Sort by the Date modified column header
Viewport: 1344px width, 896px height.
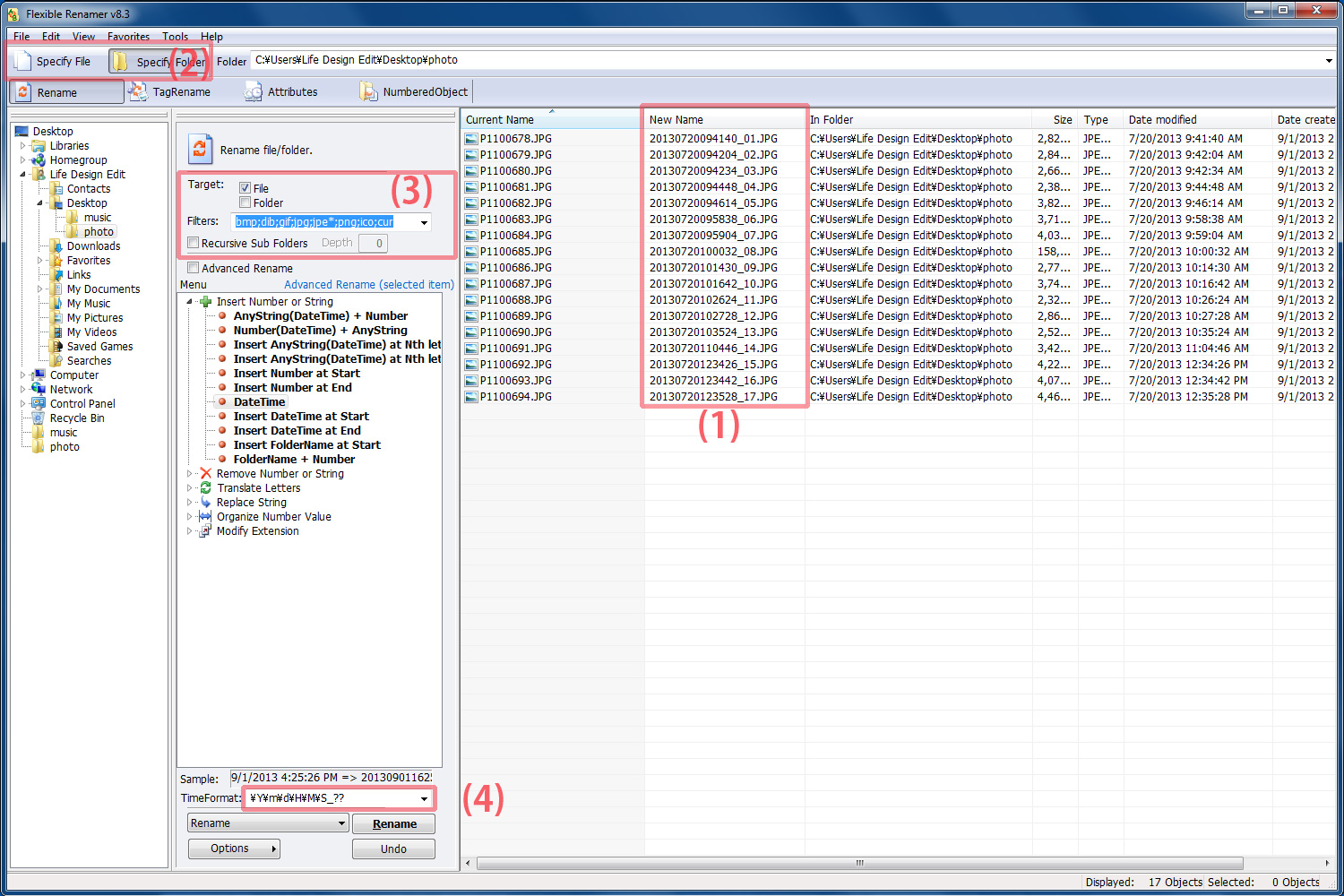1197,119
